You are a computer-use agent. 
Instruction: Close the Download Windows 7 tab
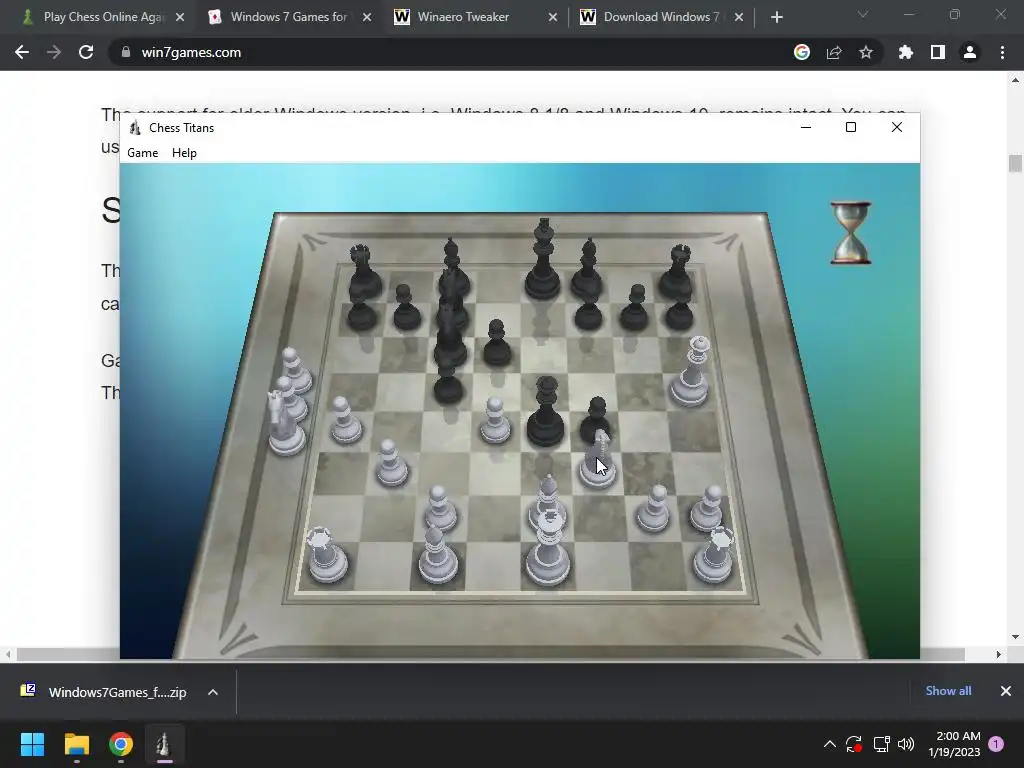[739, 18]
